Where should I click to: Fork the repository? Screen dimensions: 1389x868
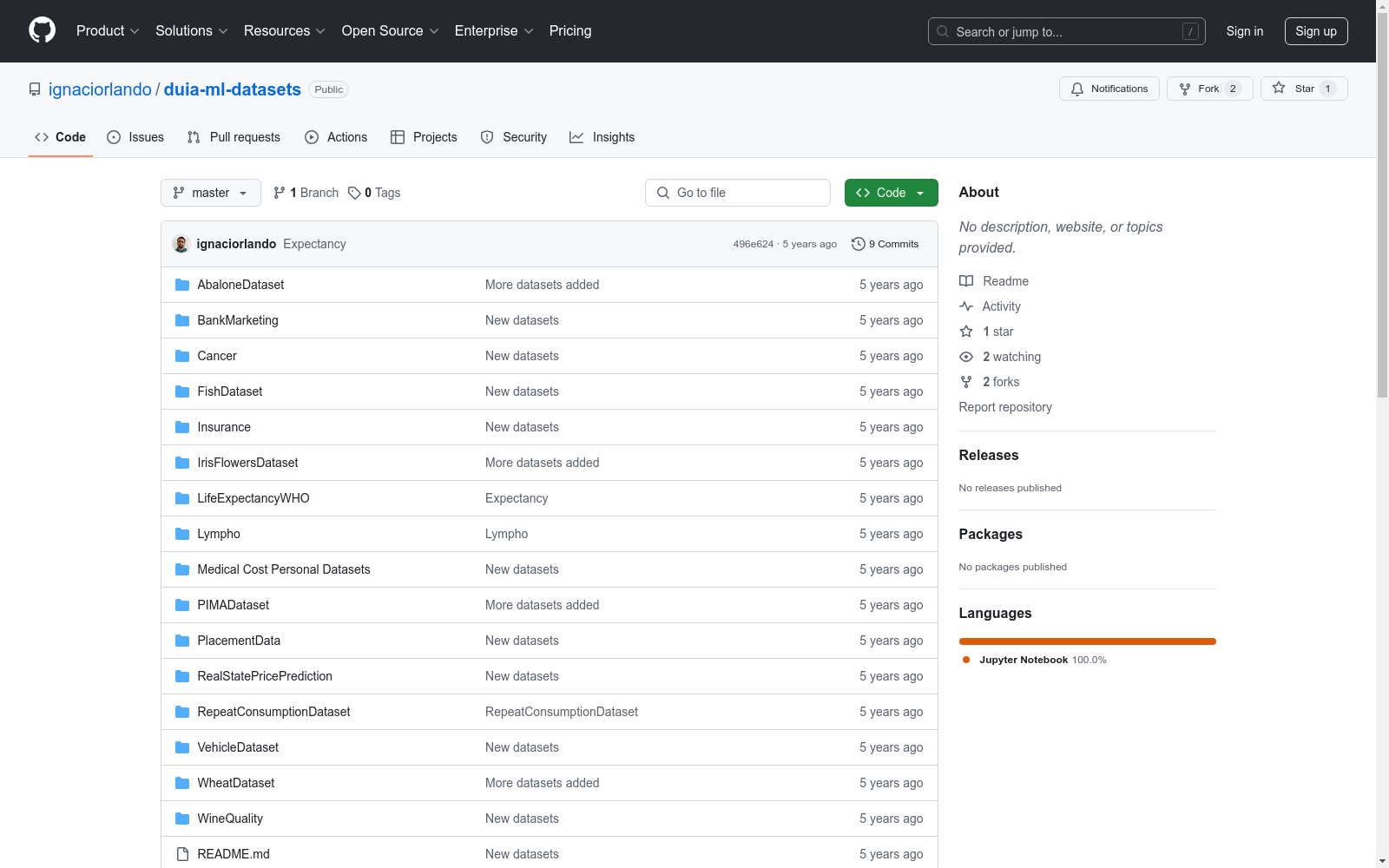tap(1209, 89)
